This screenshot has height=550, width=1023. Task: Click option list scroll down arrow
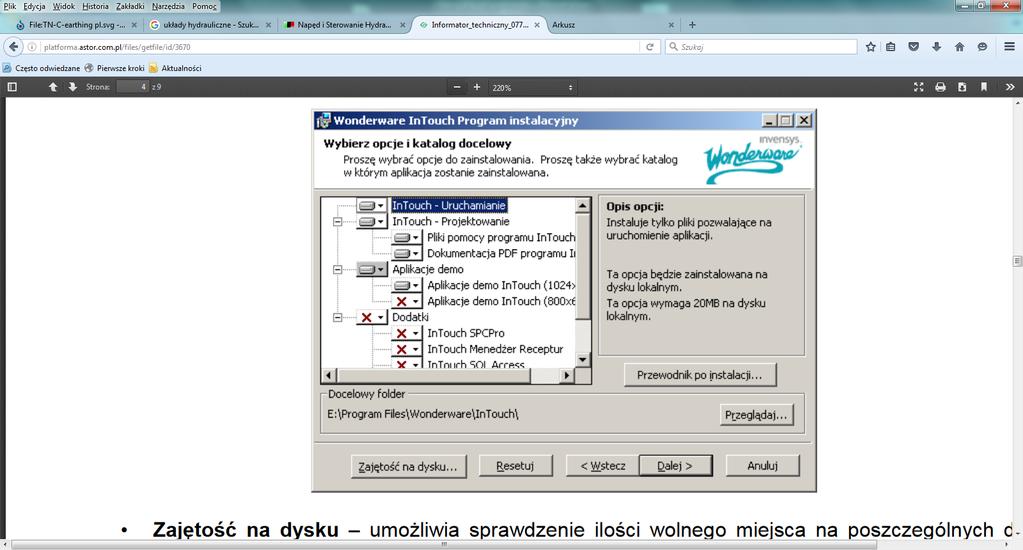(583, 359)
